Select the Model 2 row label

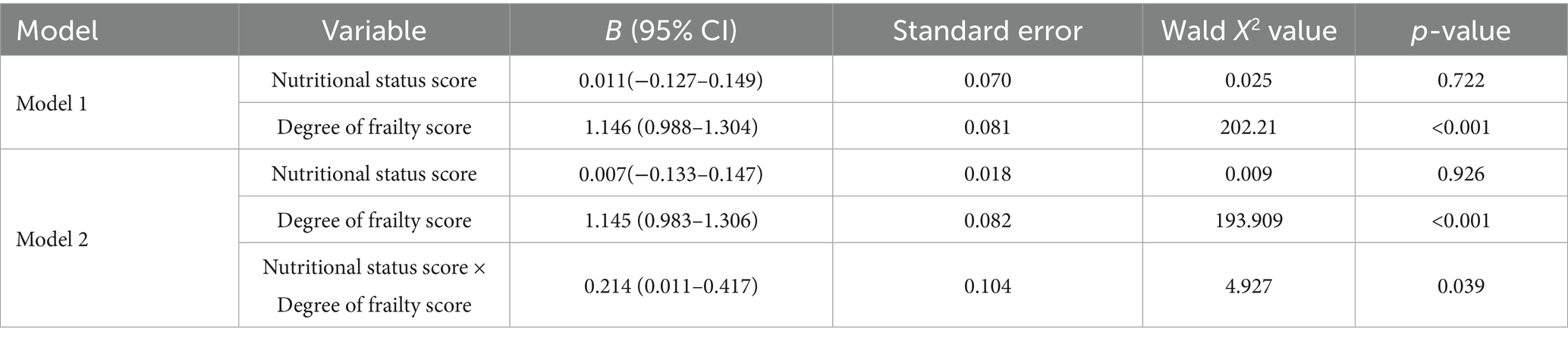(52, 239)
